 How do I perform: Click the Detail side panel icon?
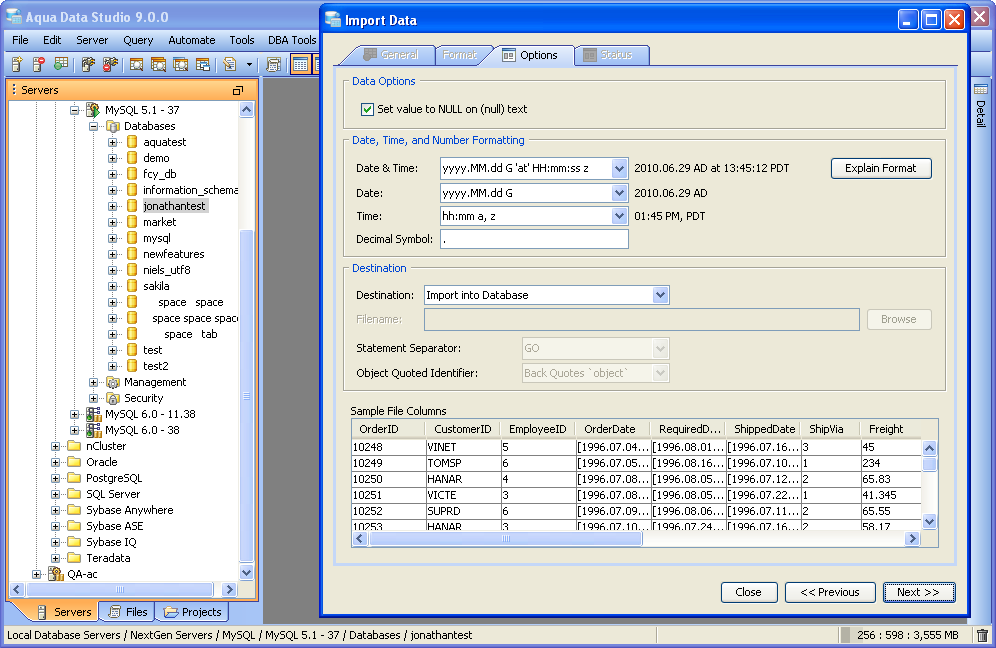tap(981, 90)
